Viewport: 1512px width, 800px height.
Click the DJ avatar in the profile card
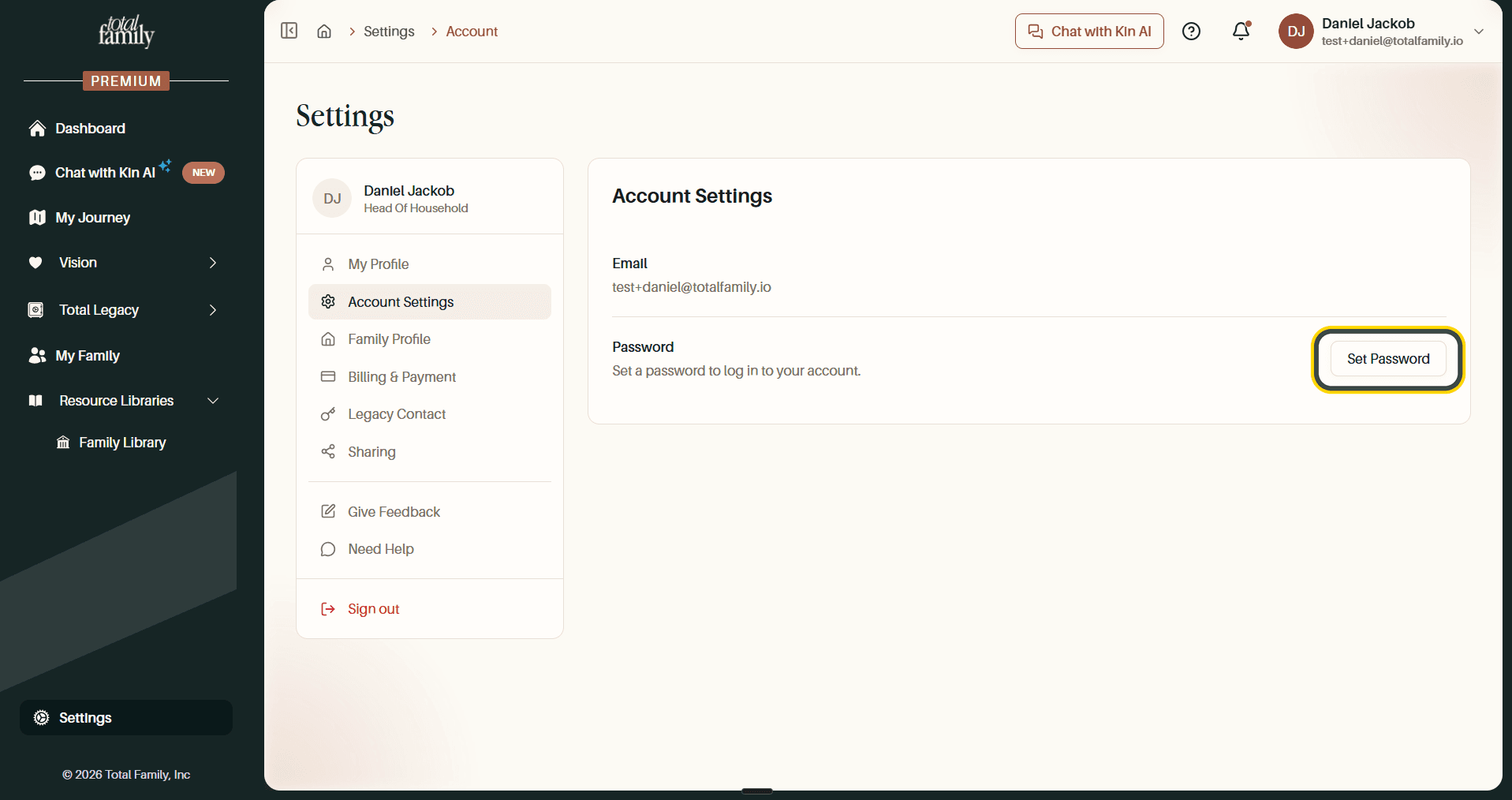pyautogui.click(x=332, y=198)
